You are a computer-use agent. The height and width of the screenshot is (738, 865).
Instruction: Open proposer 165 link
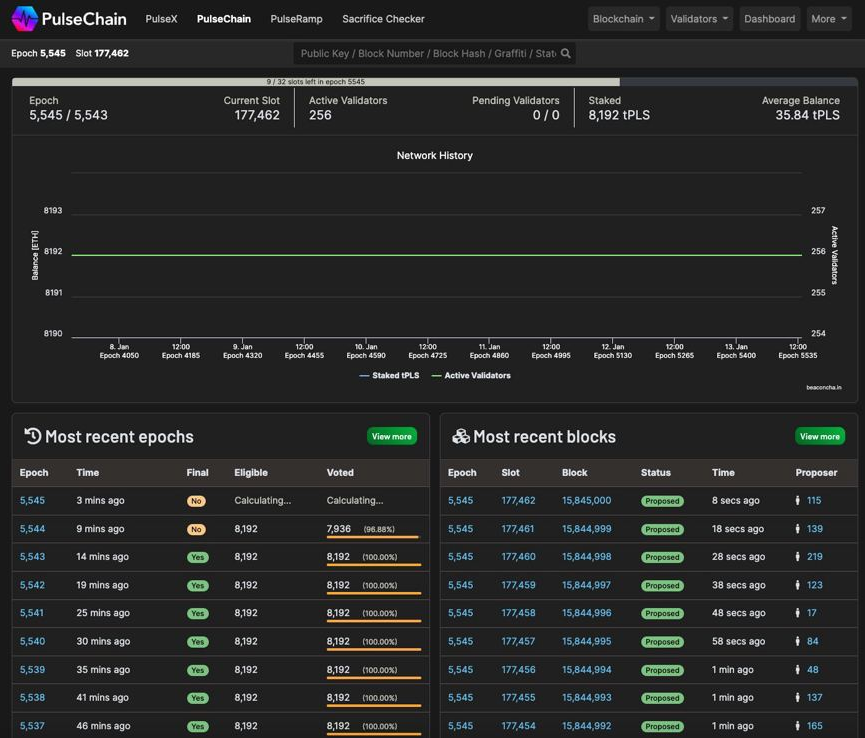[x=815, y=726]
